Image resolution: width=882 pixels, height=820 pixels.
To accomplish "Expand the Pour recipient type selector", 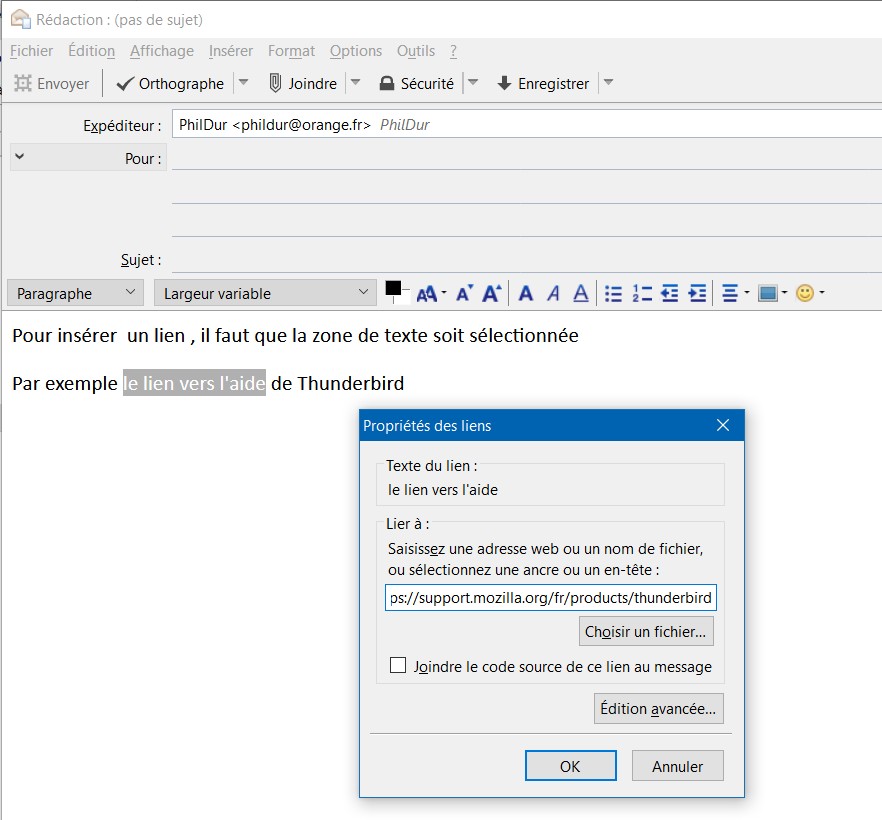I will tap(20, 157).
